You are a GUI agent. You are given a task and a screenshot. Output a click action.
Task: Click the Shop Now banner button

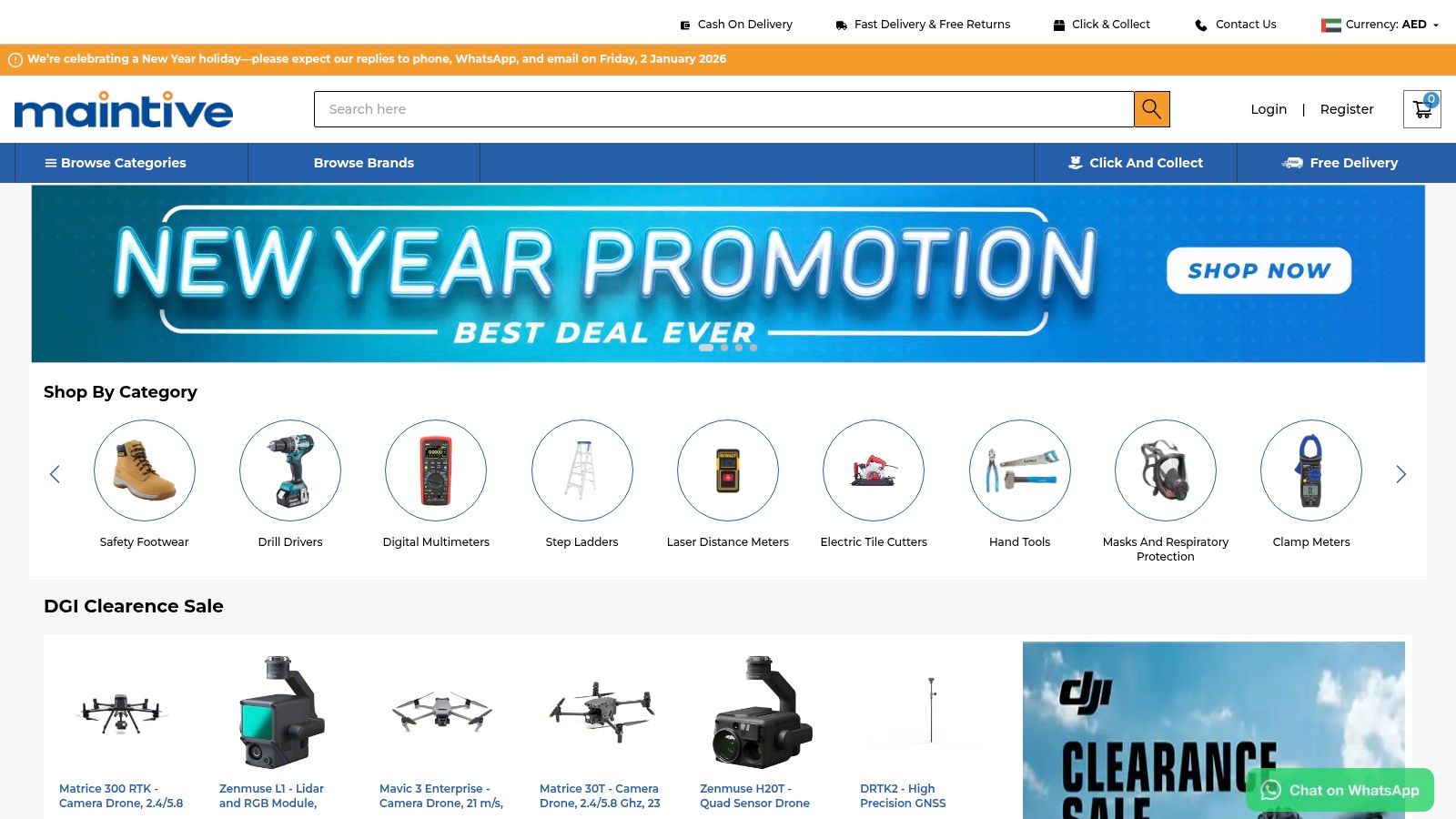1259,270
